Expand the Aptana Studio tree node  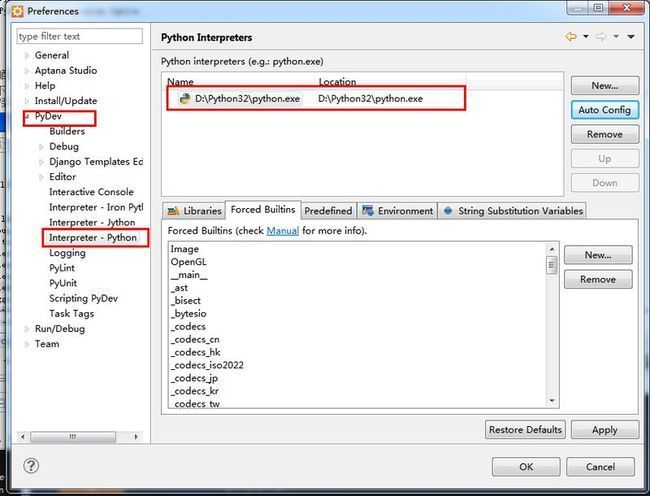[27, 71]
